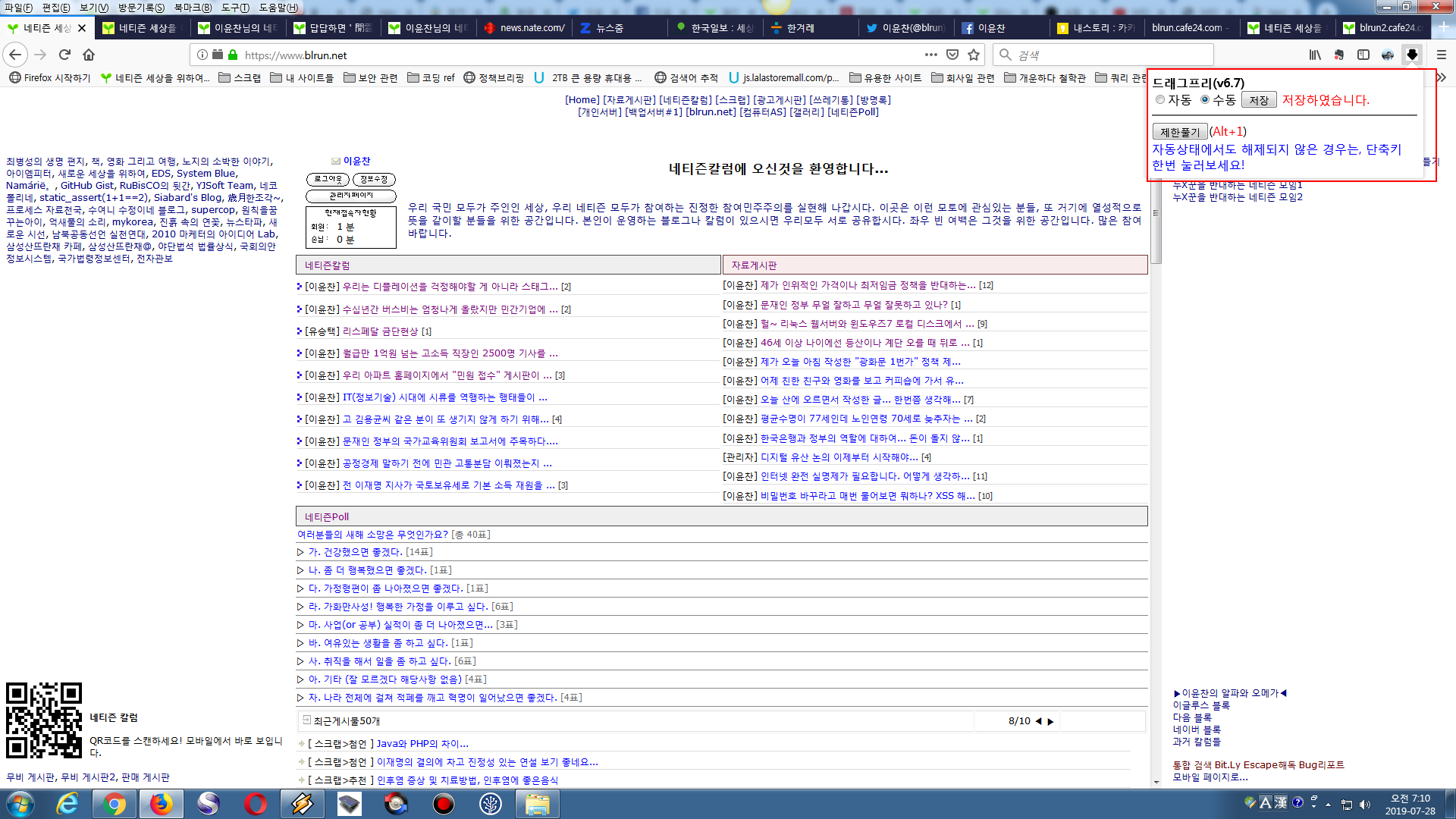This screenshot has width=1456, height=819.
Task: Open the [네티즌Poll] navigation link
Action: (852, 112)
